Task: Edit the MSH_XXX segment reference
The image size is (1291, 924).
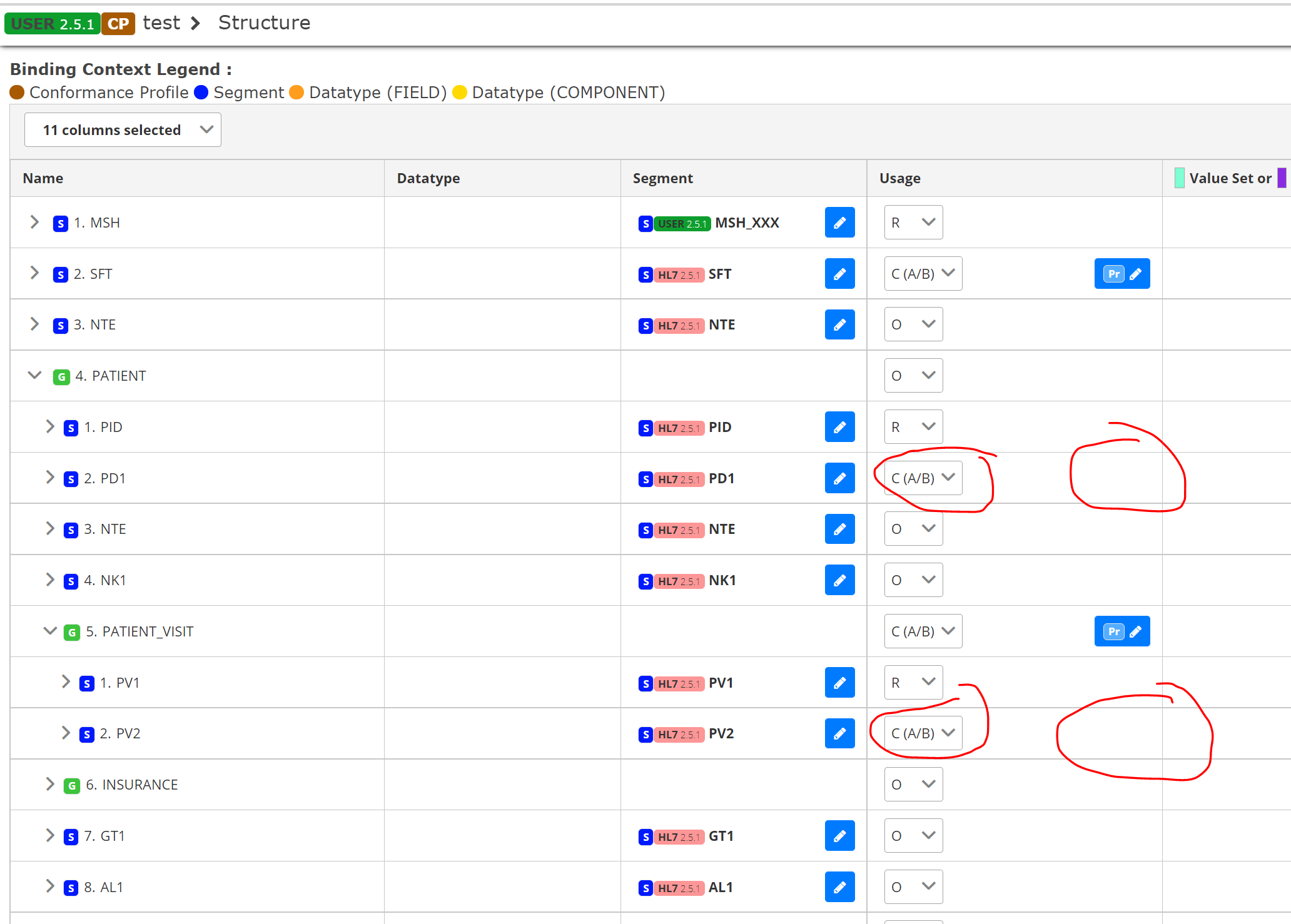Action: tap(839, 223)
